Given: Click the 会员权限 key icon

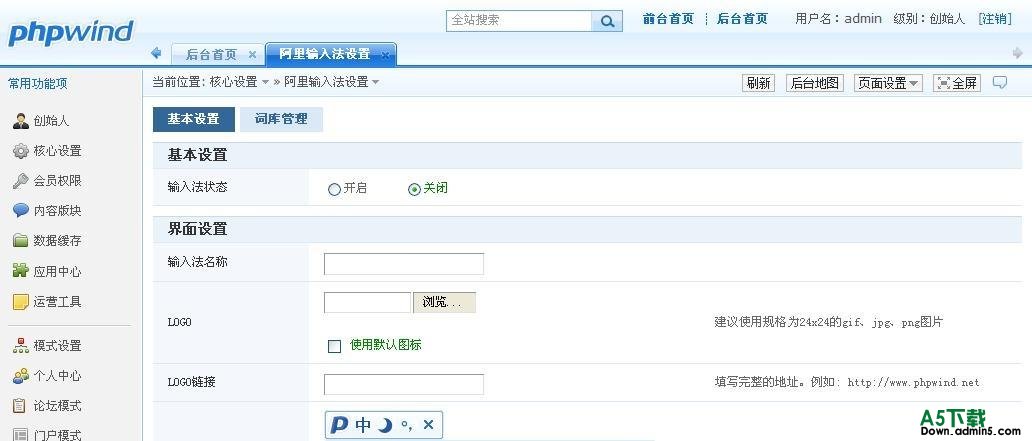Looking at the screenshot, I should tap(21, 181).
